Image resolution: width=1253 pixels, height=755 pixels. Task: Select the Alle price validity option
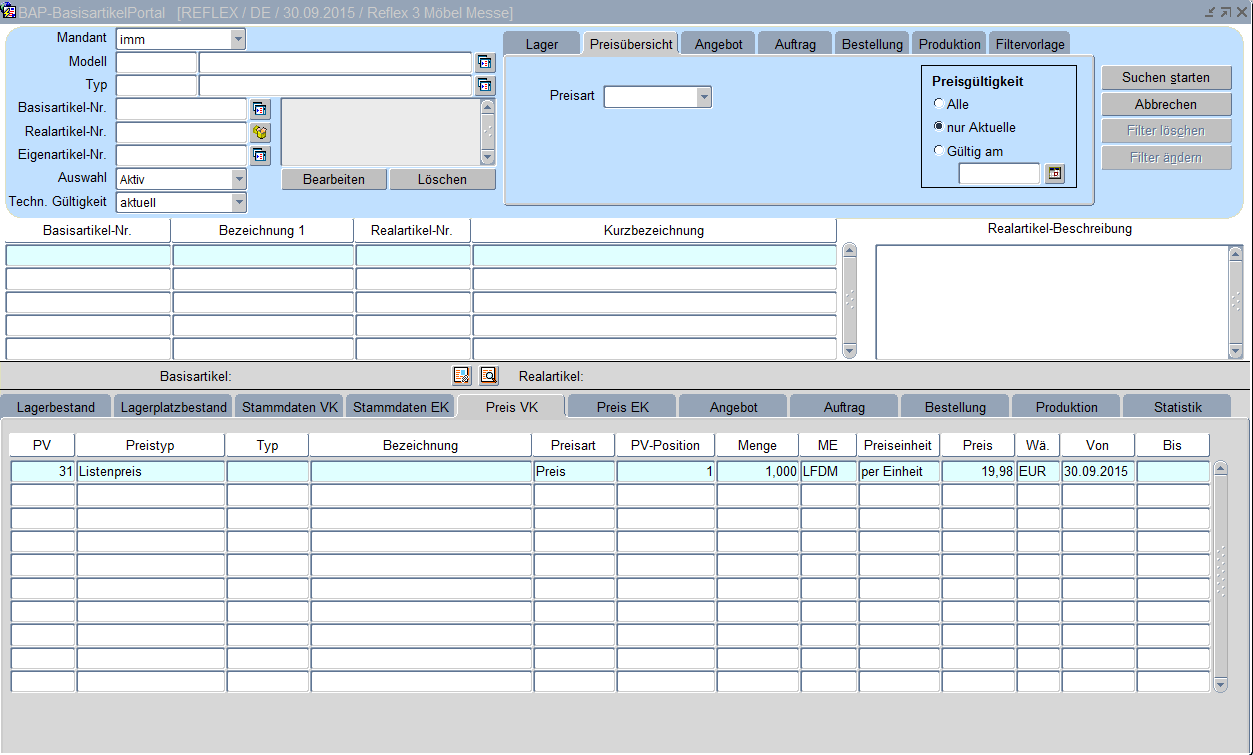click(938, 104)
